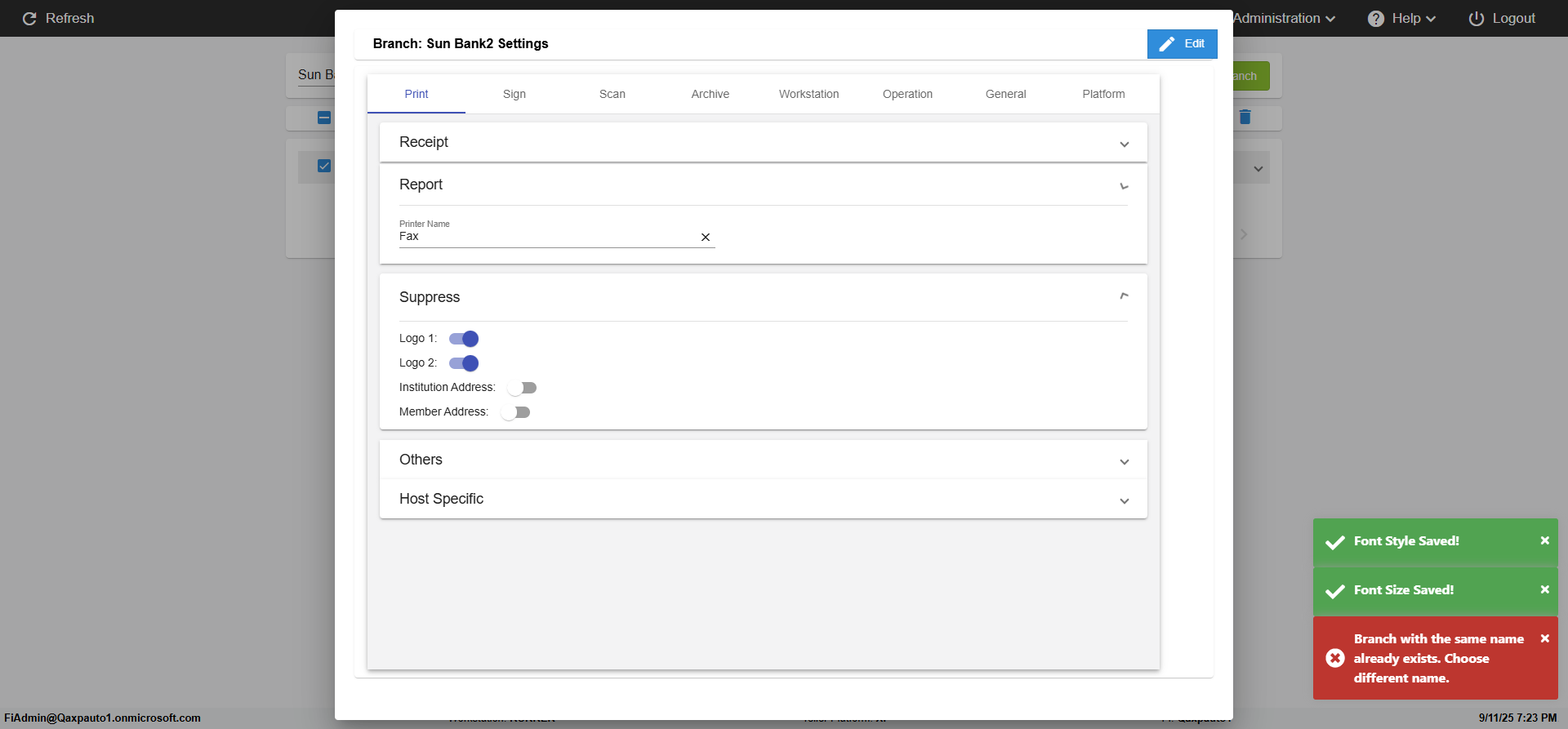Expand the Host Specific section
The height and width of the screenshot is (729, 1568).
click(1124, 500)
